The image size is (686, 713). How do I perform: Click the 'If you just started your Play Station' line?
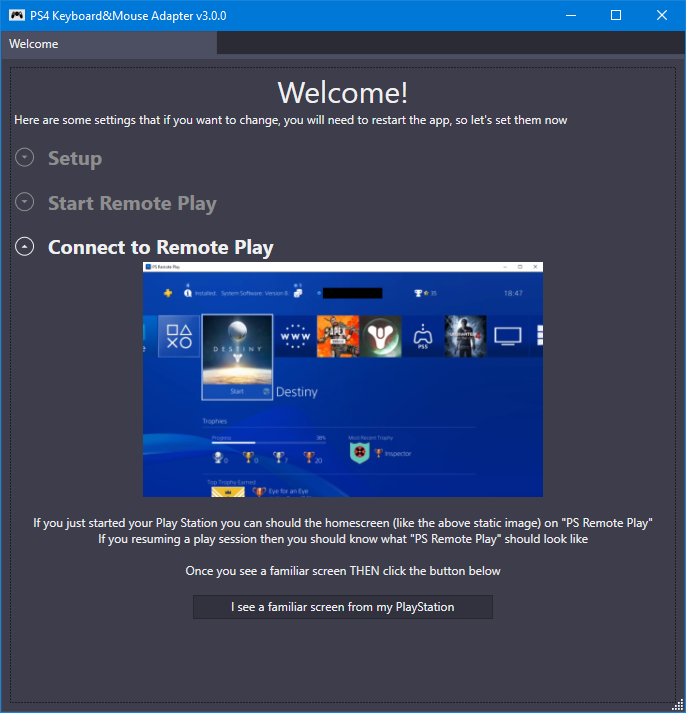343,523
